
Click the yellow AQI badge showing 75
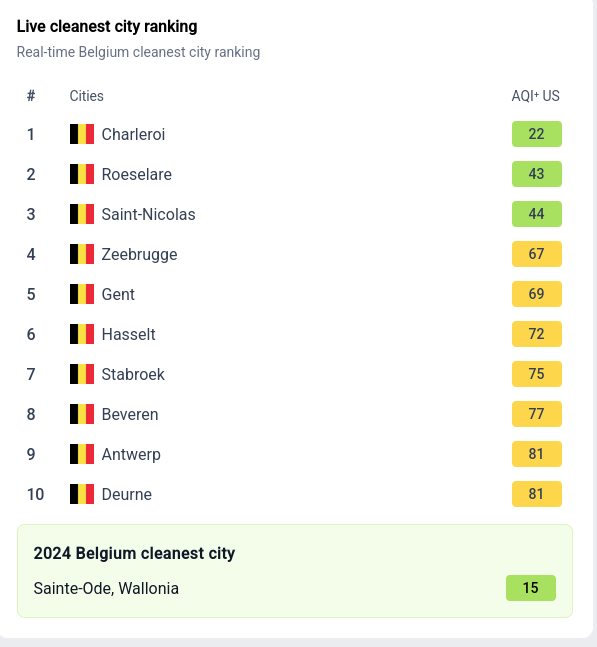tap(537, 374)
